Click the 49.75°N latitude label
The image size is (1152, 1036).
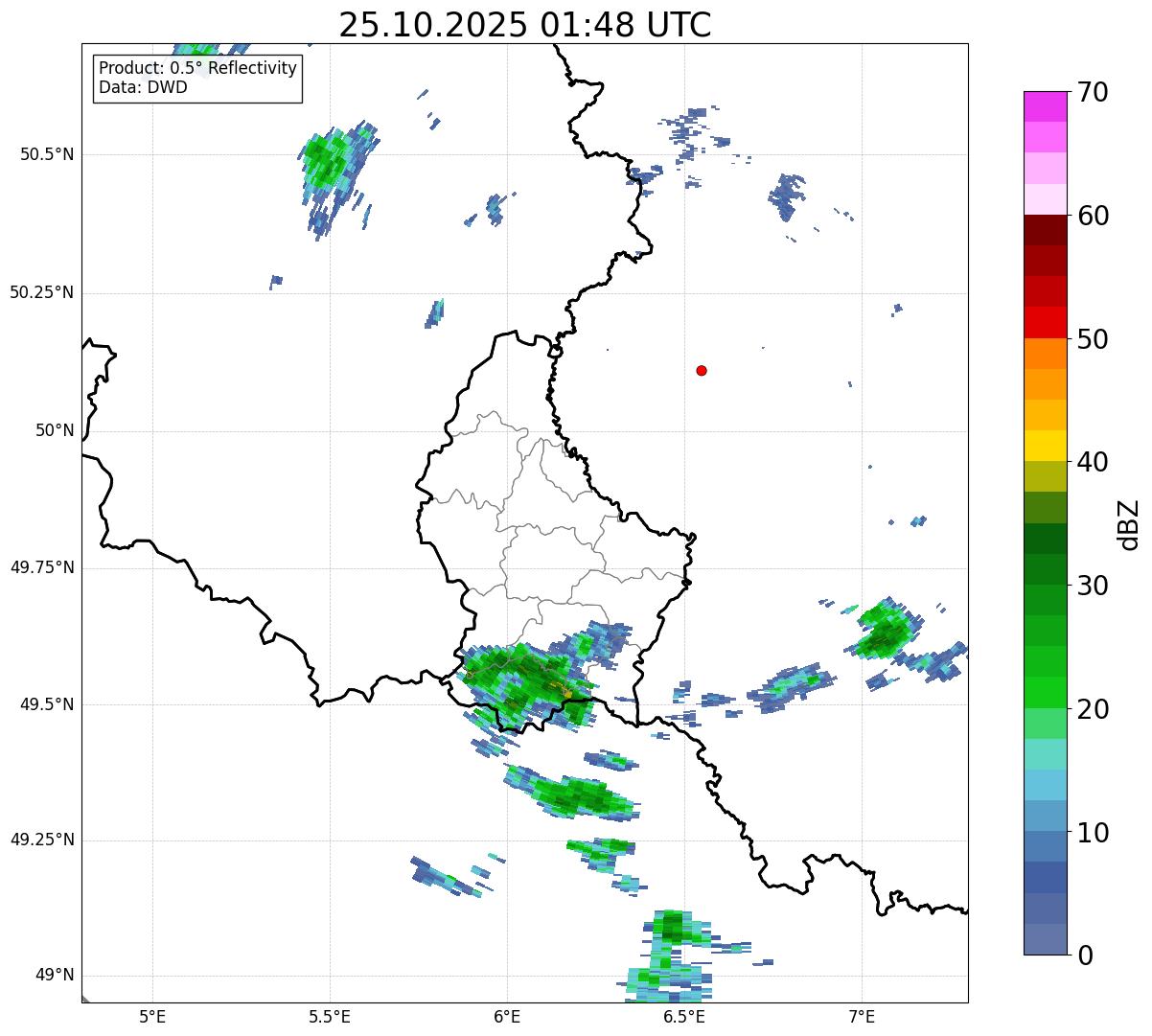coord(41,567)
